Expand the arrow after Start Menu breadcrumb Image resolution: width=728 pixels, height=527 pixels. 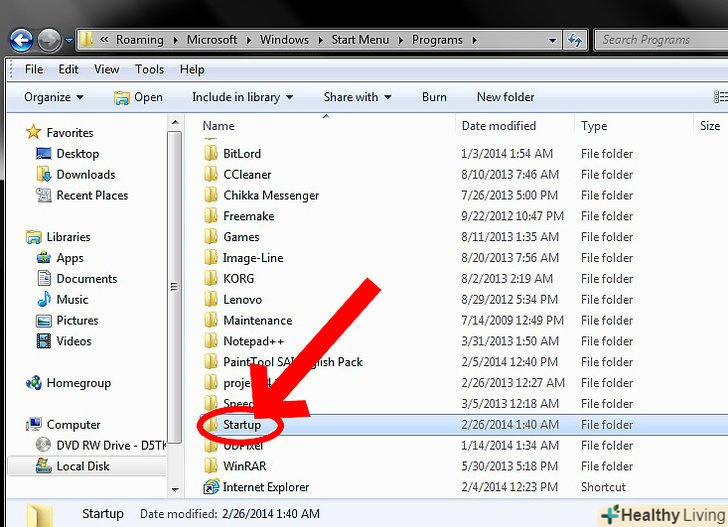[x=401, y=40]
